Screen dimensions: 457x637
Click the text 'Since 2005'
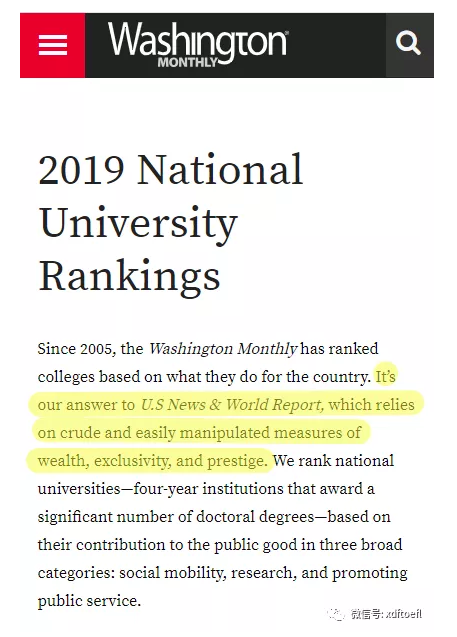[76, 349]
